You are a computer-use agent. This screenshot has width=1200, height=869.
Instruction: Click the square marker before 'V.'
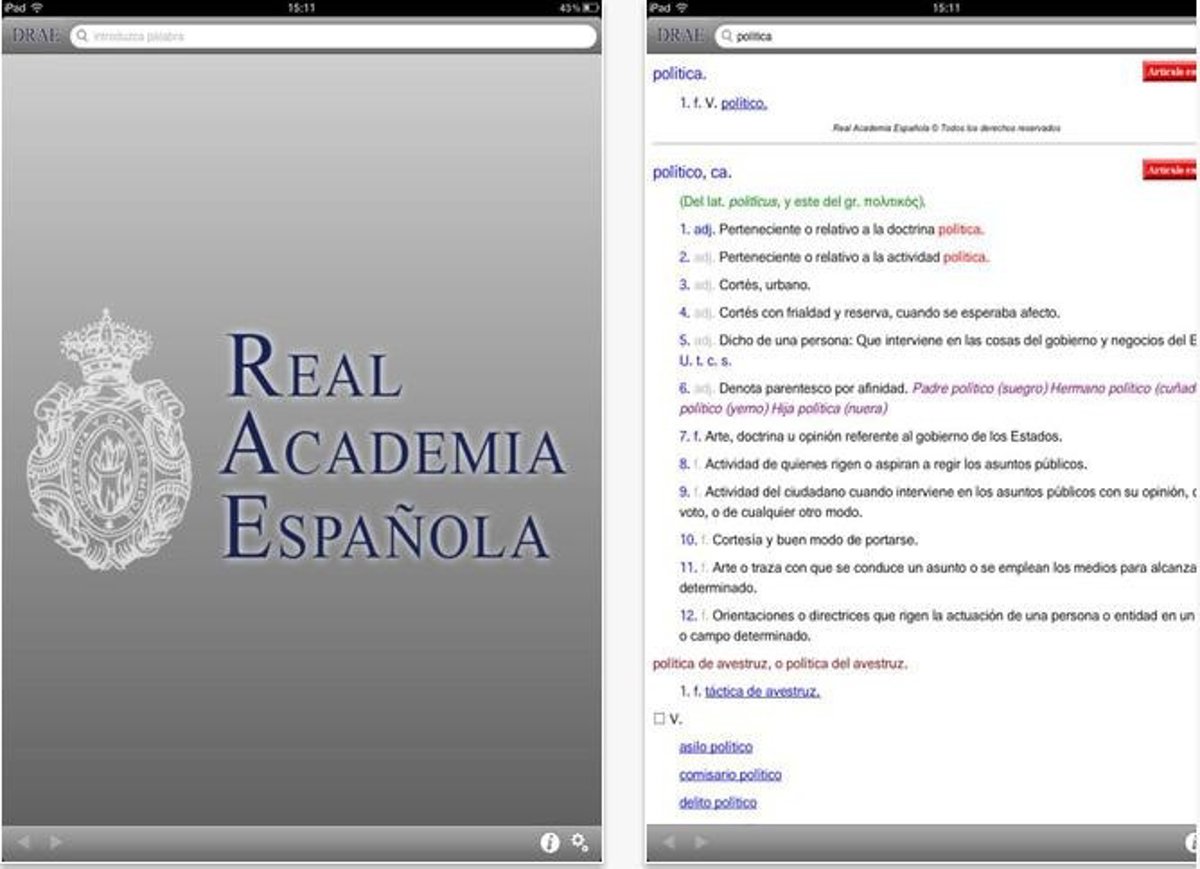[659, 719]
